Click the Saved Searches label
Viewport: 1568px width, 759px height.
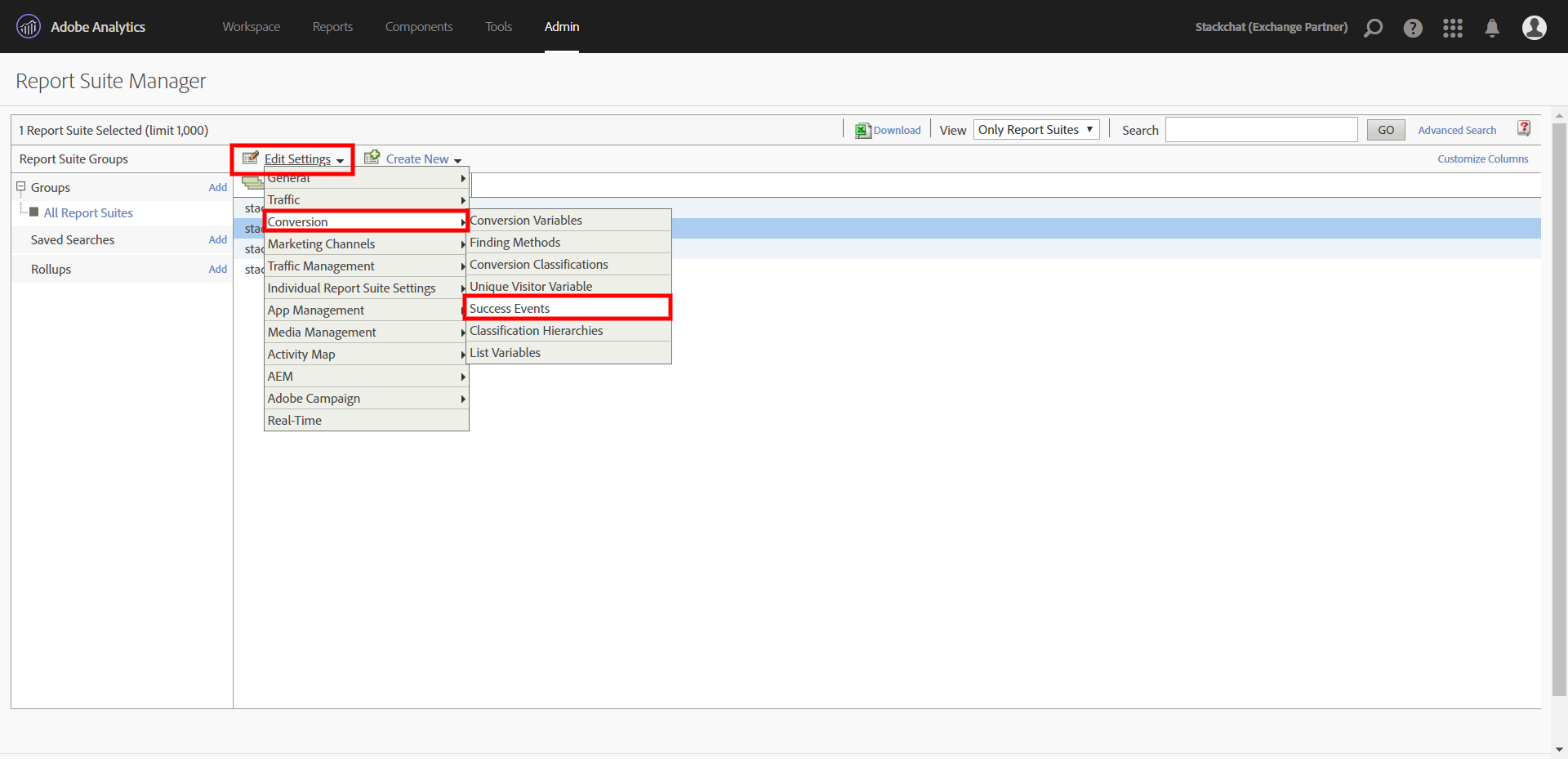tap(73, 240)
